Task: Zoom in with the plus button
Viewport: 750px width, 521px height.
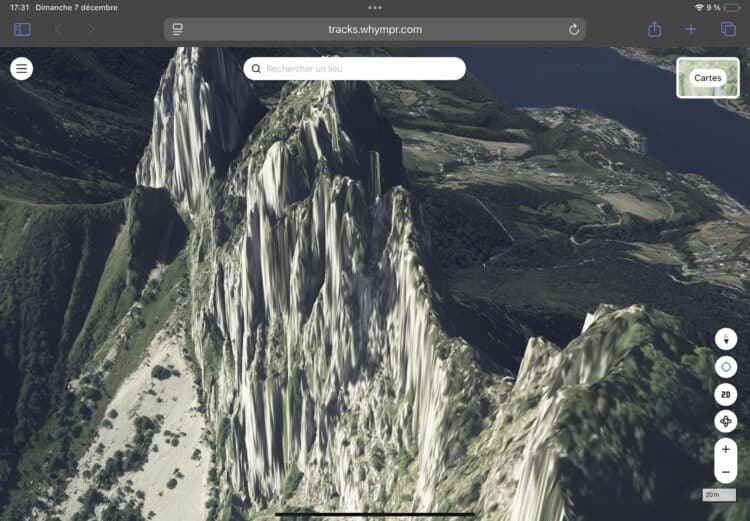Action: 726,450
